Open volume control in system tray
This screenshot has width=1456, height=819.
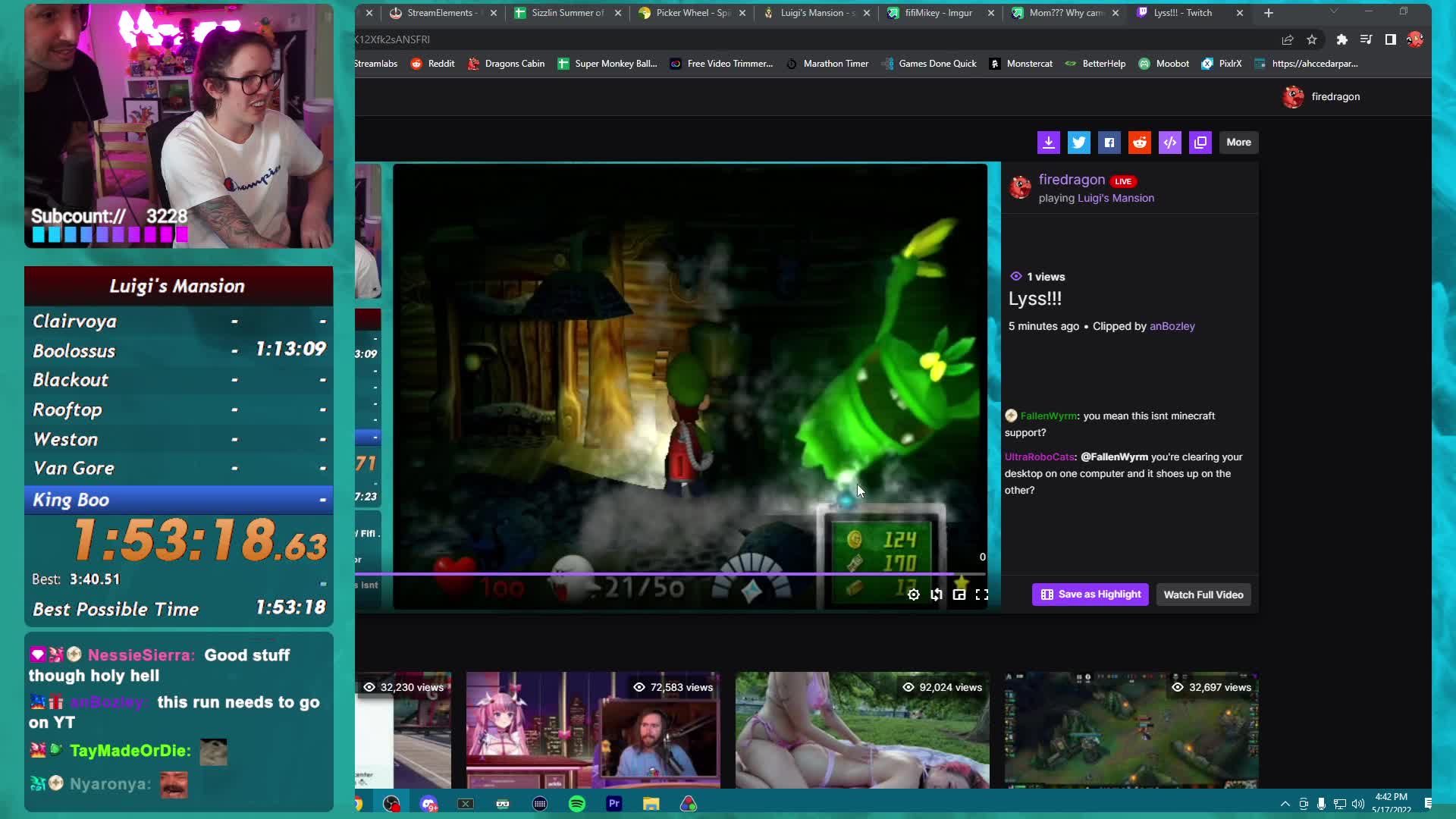[x=1357, y=804]
